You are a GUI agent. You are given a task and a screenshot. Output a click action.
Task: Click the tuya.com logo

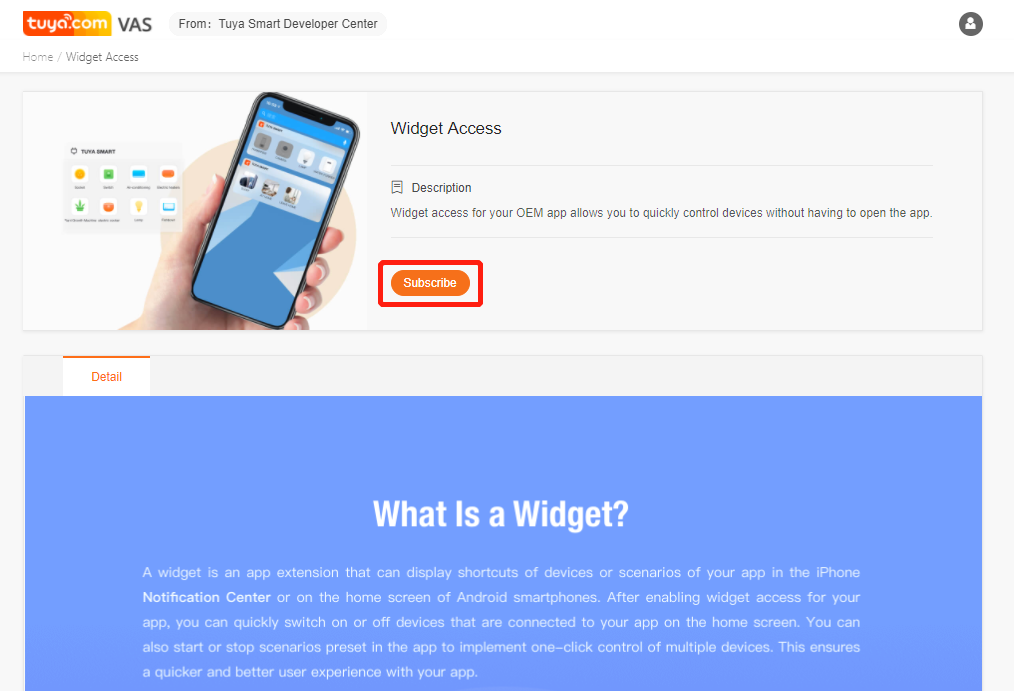click(x=67, y=24)
